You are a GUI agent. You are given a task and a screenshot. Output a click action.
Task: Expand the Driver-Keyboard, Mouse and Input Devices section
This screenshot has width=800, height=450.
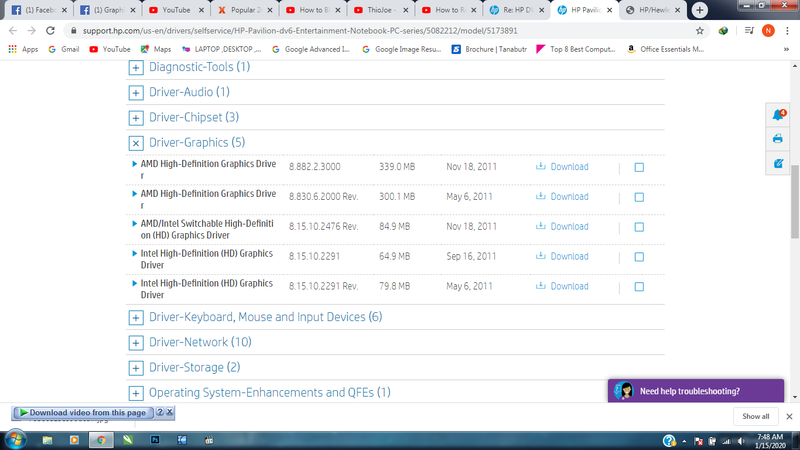coord(136,317)
